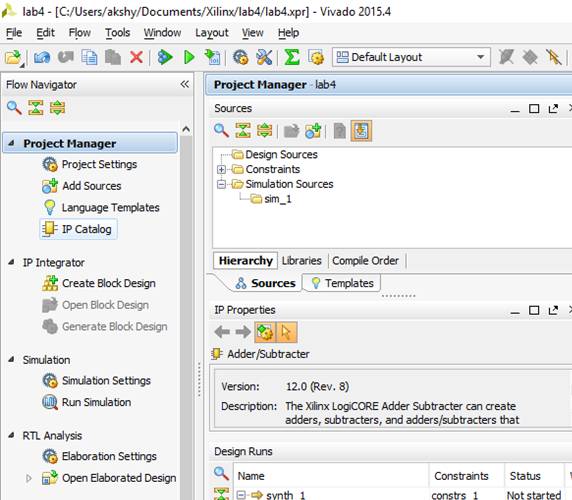Image resolution: width=572 pixels, height=500 pixels.
Task: Expand the Constraints folder tree node
Action: tap(221, 169)
